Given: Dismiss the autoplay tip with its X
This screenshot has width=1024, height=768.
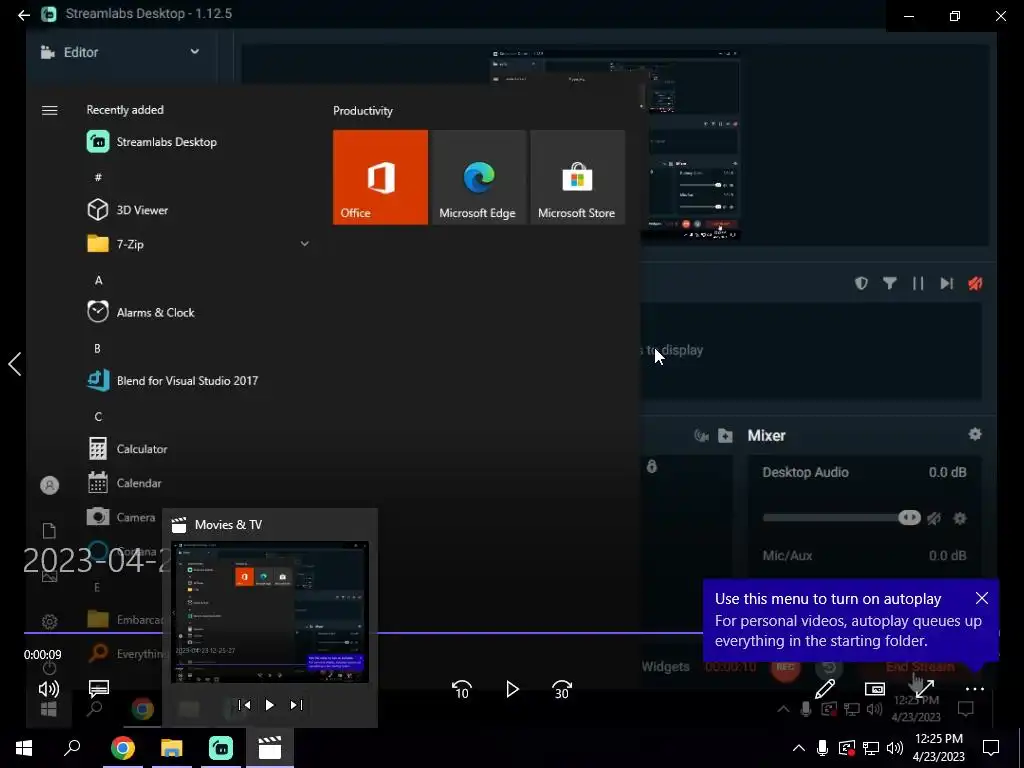Looking at the screenshot, I should coord(982,598).
